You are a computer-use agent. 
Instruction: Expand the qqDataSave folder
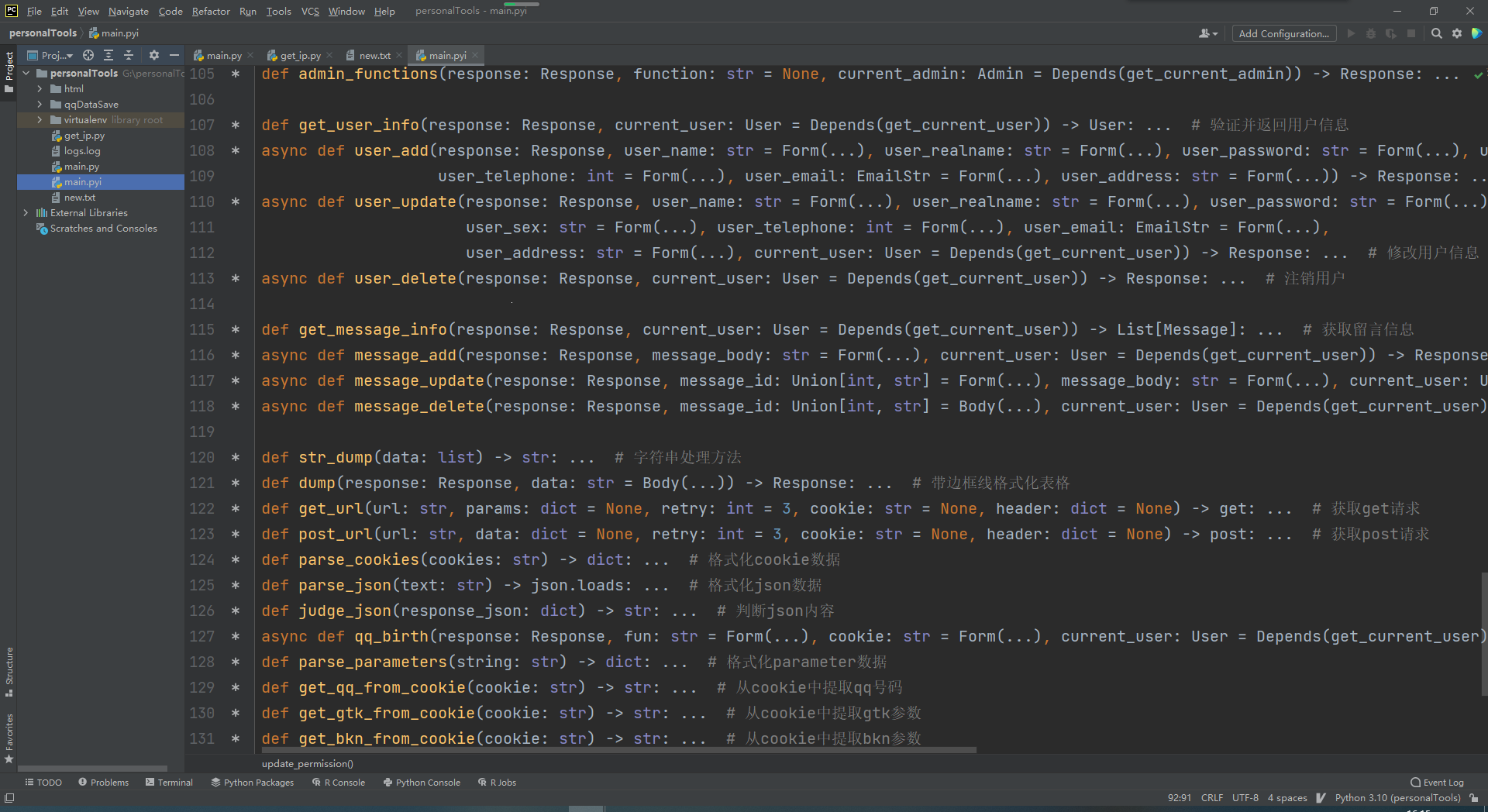pyautogui.click(x=40, y=104)
